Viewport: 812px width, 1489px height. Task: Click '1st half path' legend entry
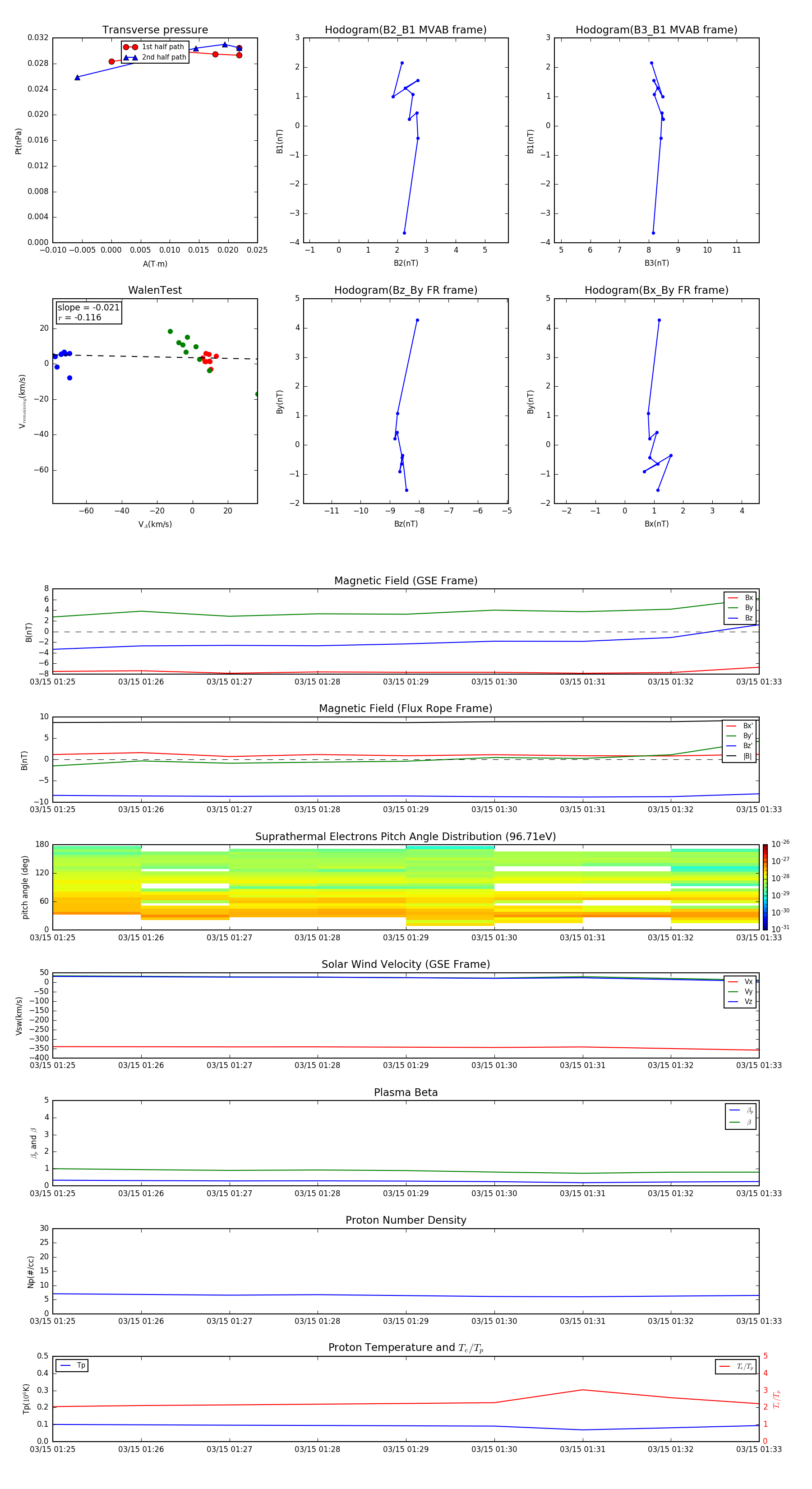coord(154,47)
